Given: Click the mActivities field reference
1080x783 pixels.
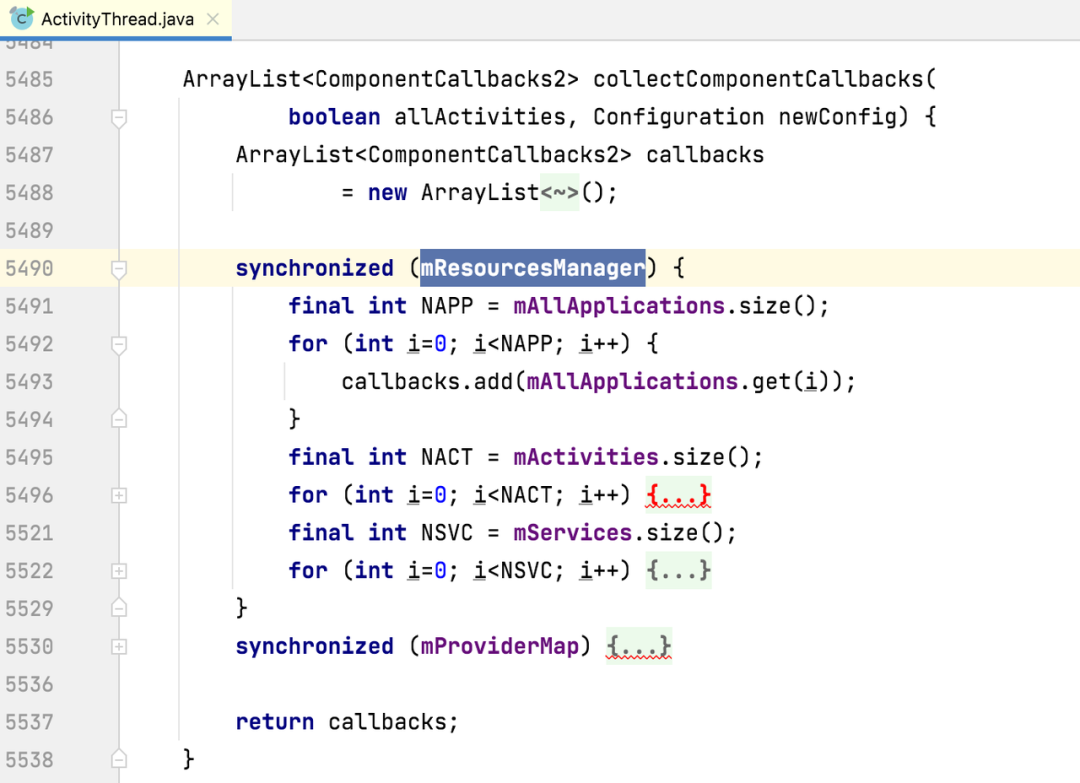Looking at the screenshot, I should (586, 457).
